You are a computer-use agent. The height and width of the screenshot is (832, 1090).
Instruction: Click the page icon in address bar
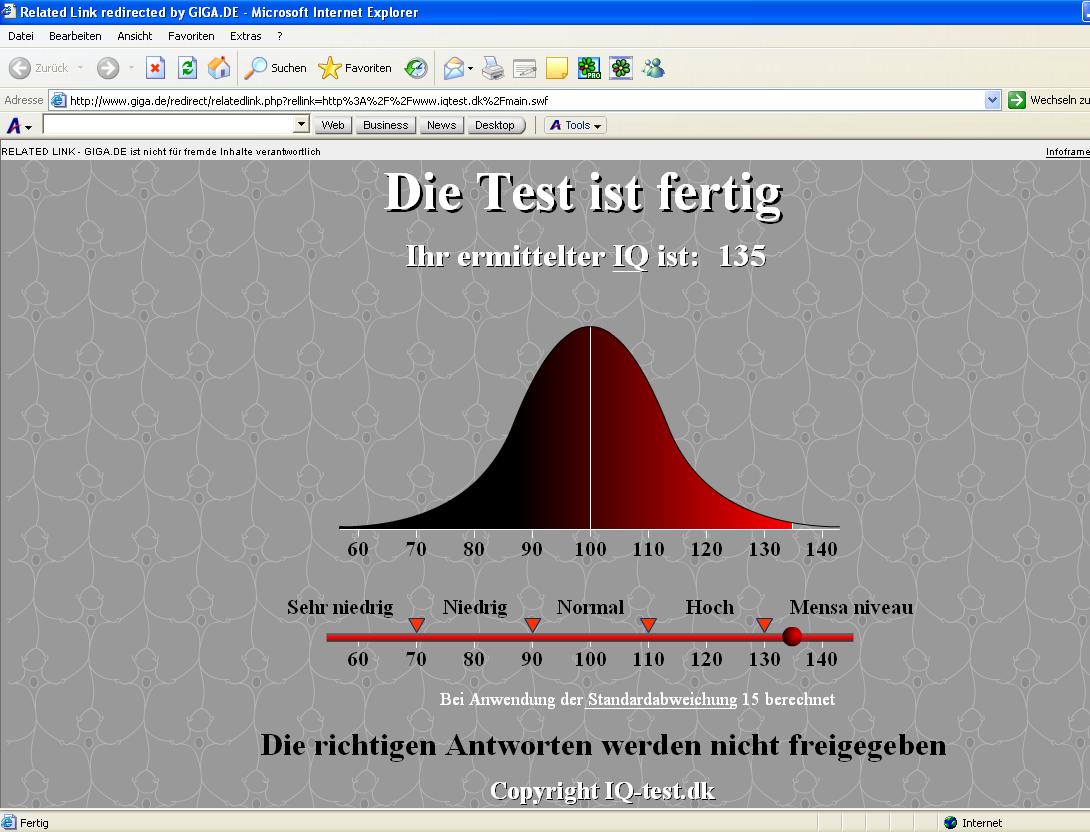[59, 100]
